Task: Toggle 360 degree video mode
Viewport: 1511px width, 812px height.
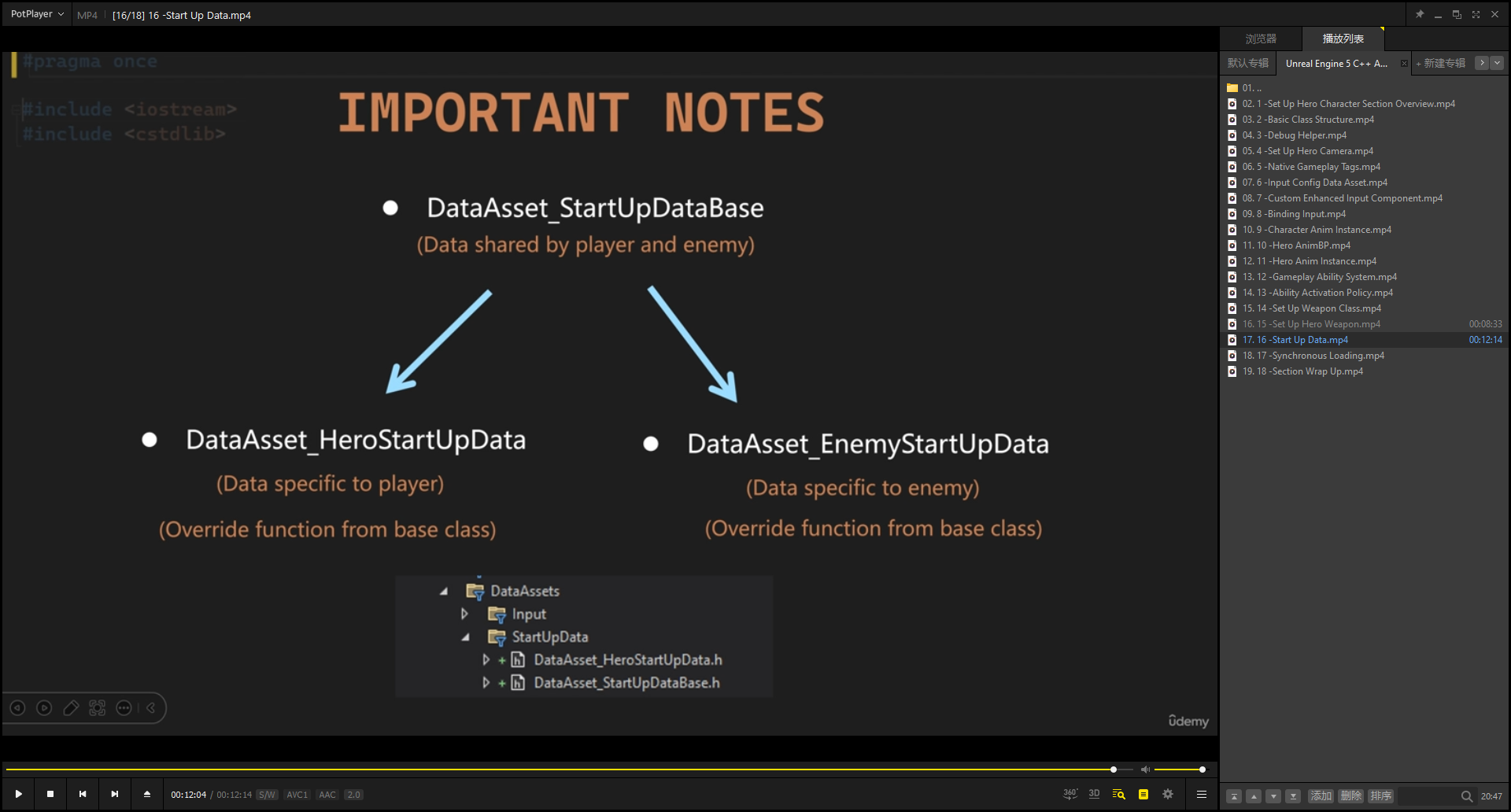Action: click(x=1070, y=794)
